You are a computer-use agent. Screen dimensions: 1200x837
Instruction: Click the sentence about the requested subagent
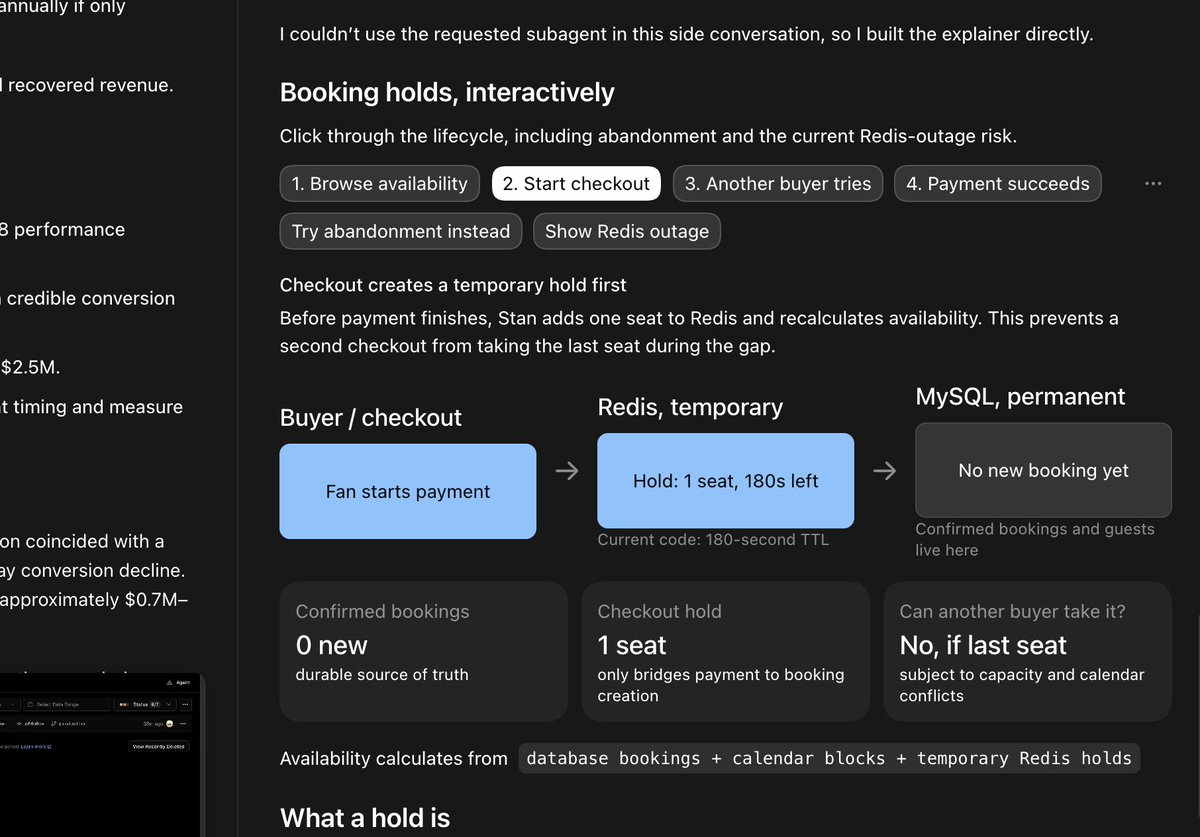(x=686, y=34)
